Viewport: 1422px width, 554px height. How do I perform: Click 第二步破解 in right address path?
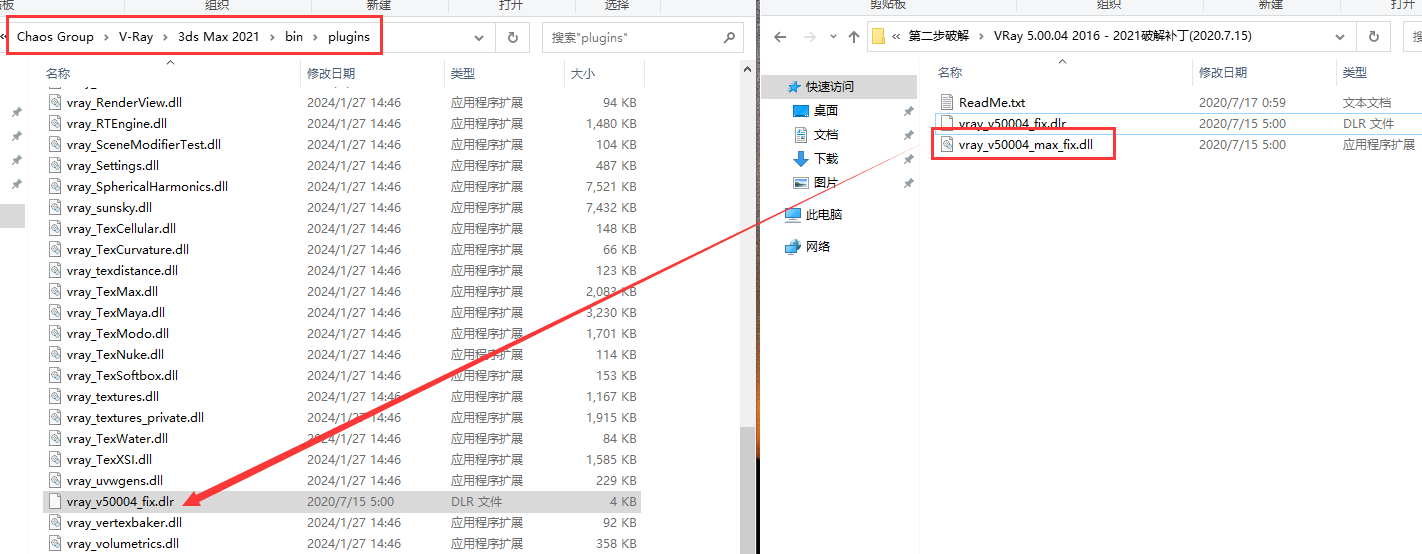coord(940,37)
